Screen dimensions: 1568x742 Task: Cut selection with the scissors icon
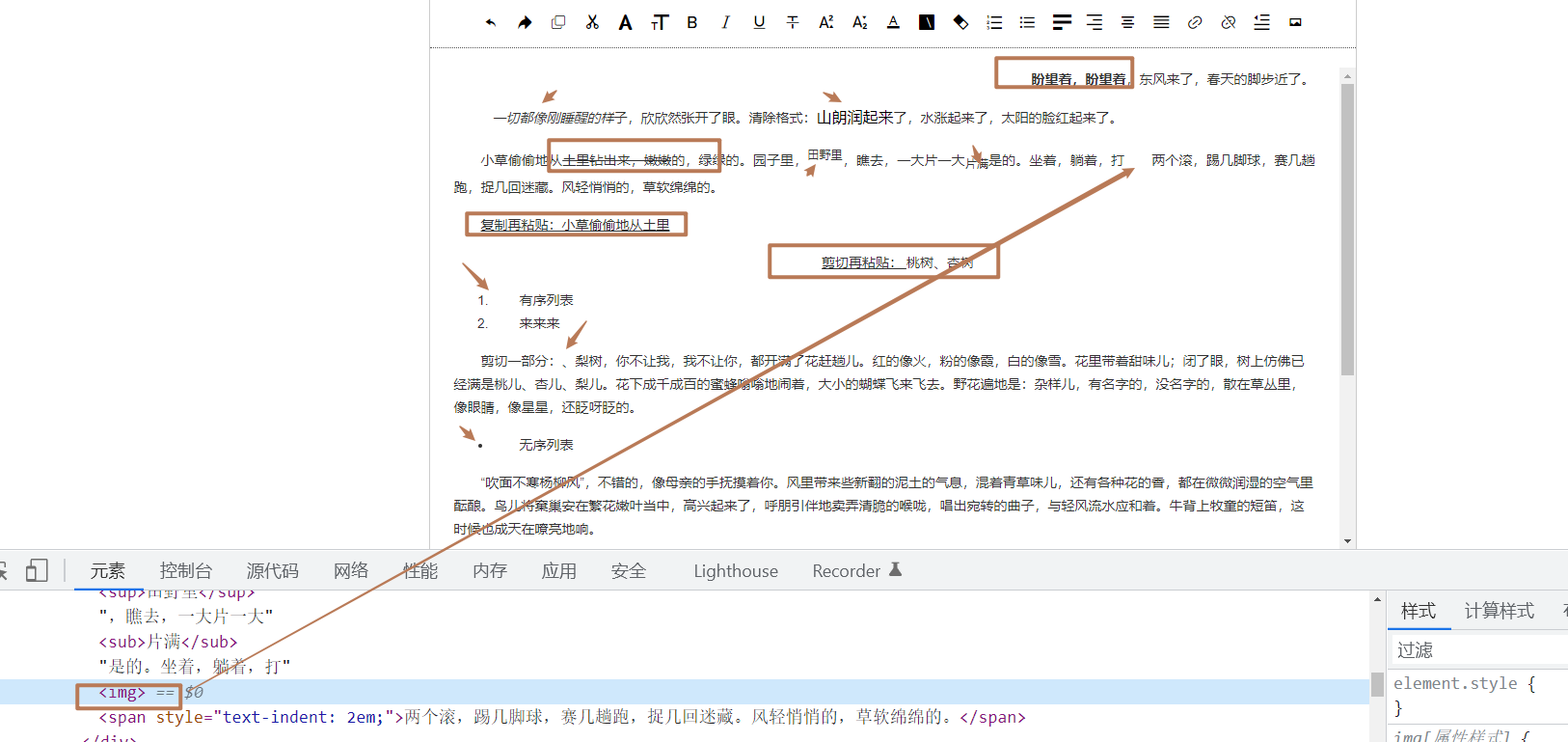(x=592, y=22)
